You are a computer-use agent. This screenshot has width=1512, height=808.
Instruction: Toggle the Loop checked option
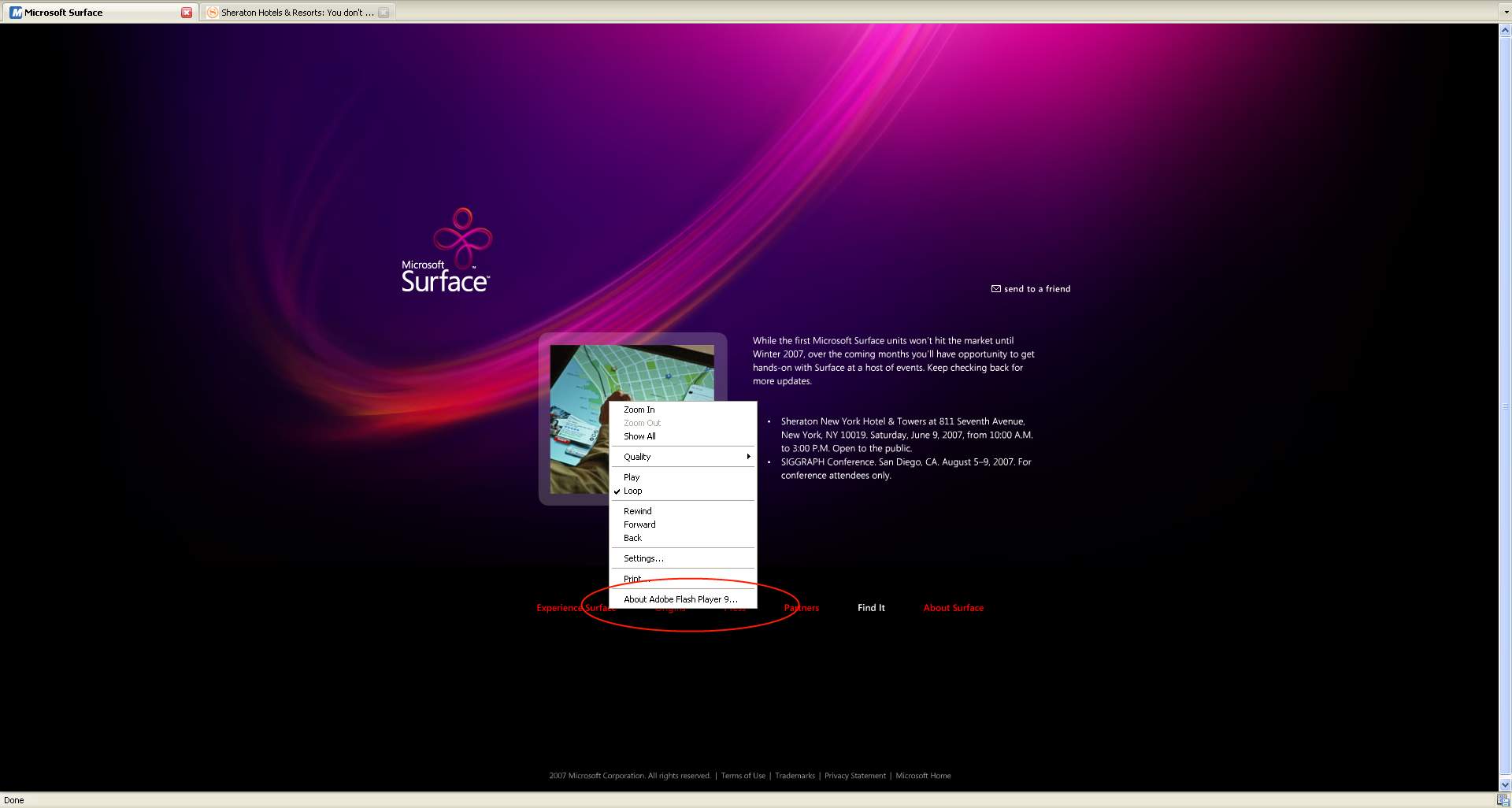pos(683,491)
